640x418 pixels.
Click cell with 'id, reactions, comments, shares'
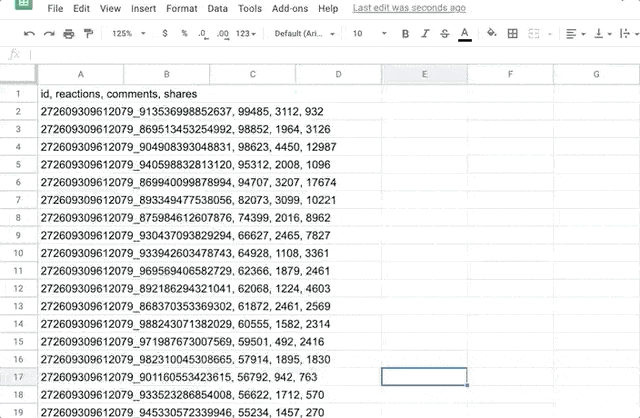pyautogui.click(x=80, y=94)
